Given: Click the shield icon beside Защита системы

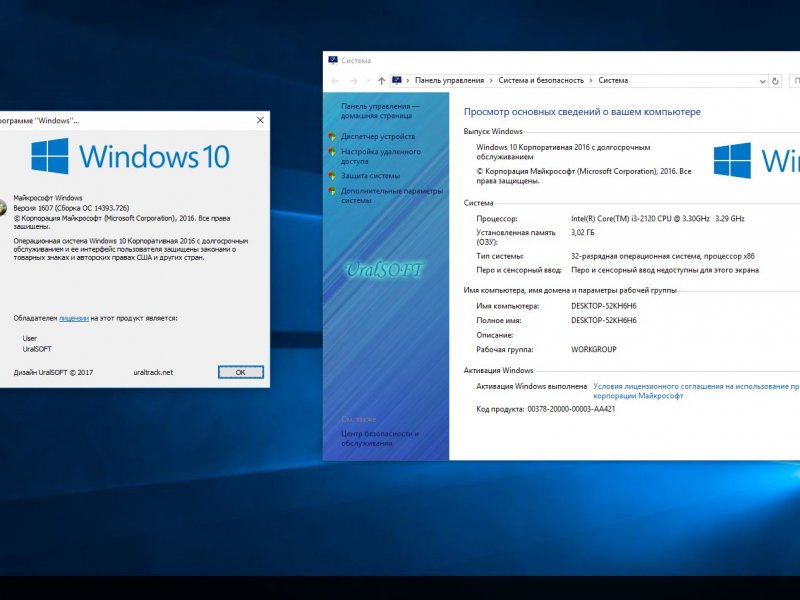Looking at the screenshot, I should (x=332, y=176).
